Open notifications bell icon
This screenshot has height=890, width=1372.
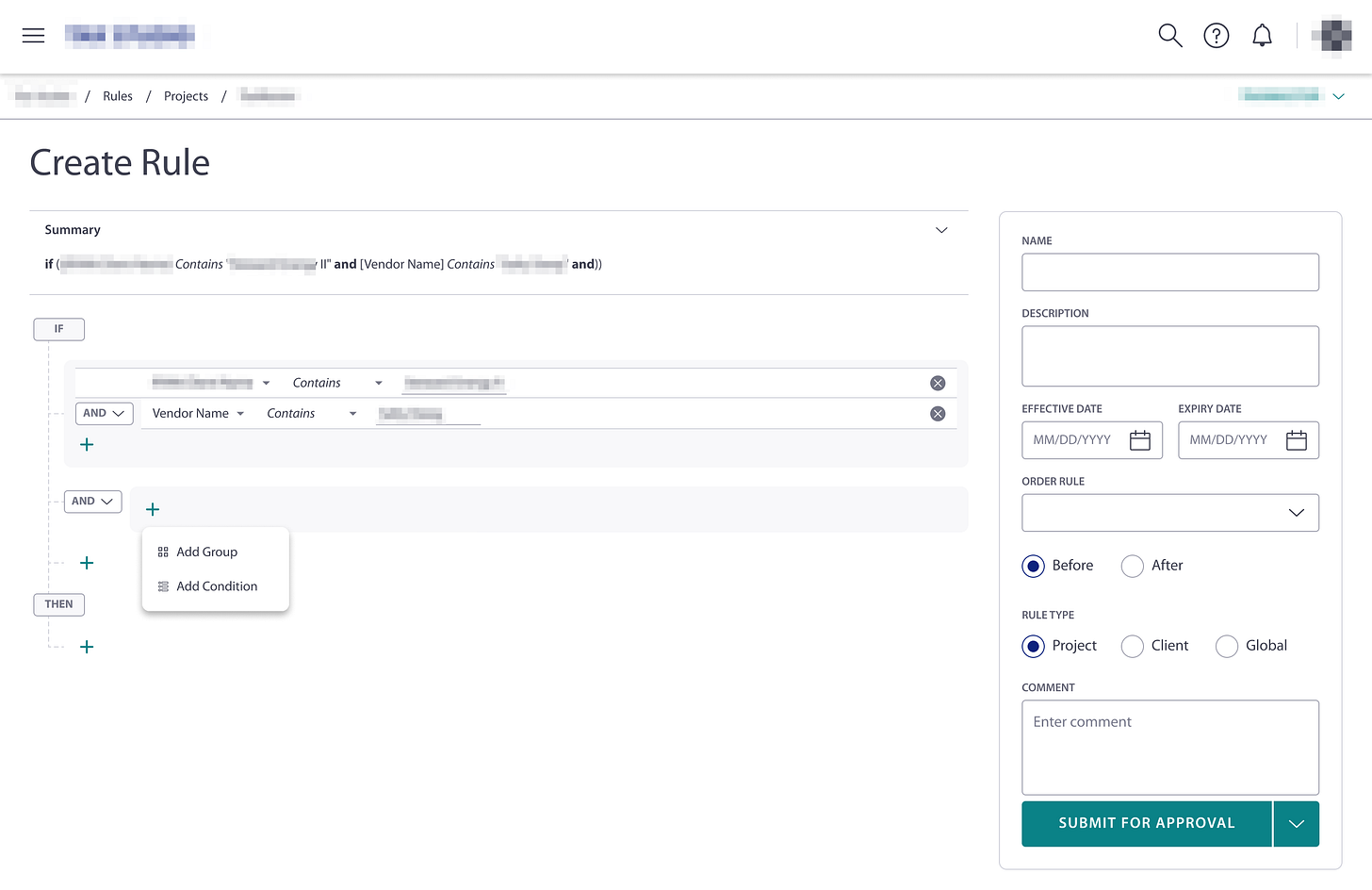coord(1262,36)
